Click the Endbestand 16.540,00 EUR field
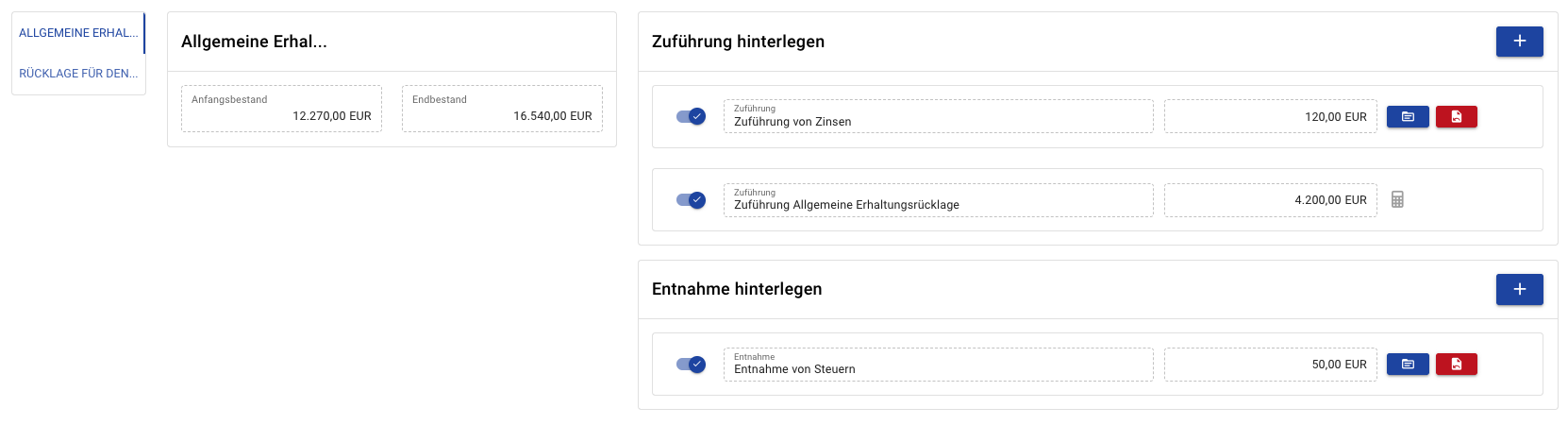Image resolution: width=1568 pixels, height=425 pixels. (502, 109)
